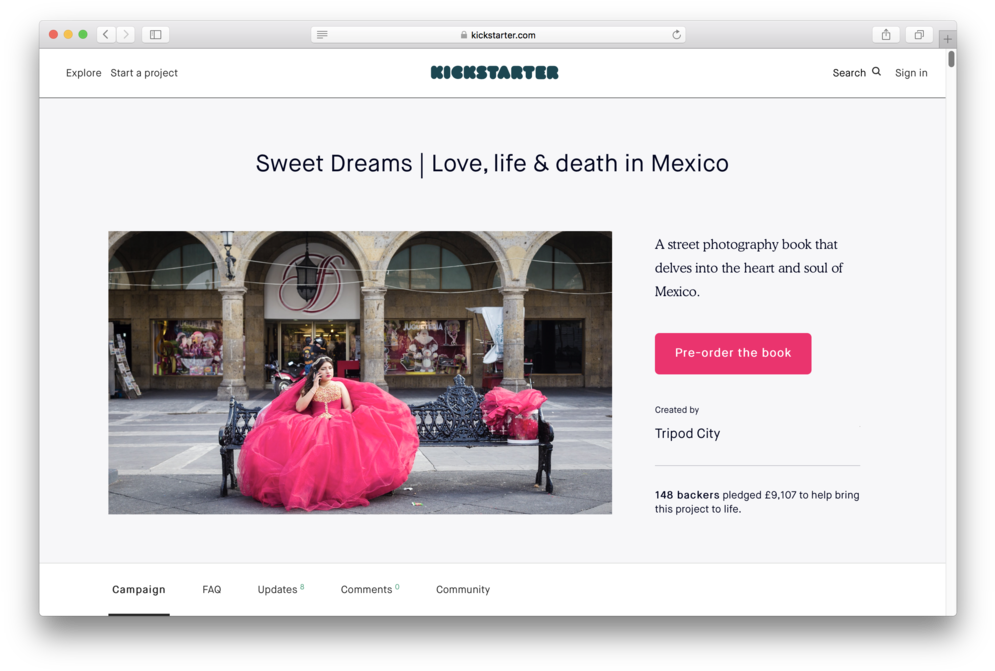Open a new tab with the plus icon
Screen dimensions: 995x671
pyautogui.click(x=947, y=37)
